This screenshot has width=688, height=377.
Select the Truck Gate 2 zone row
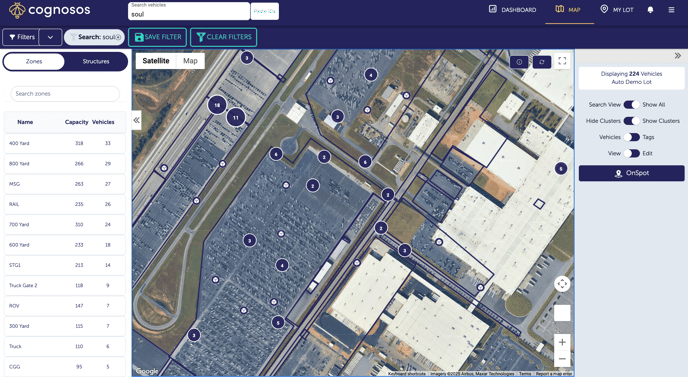65,285
